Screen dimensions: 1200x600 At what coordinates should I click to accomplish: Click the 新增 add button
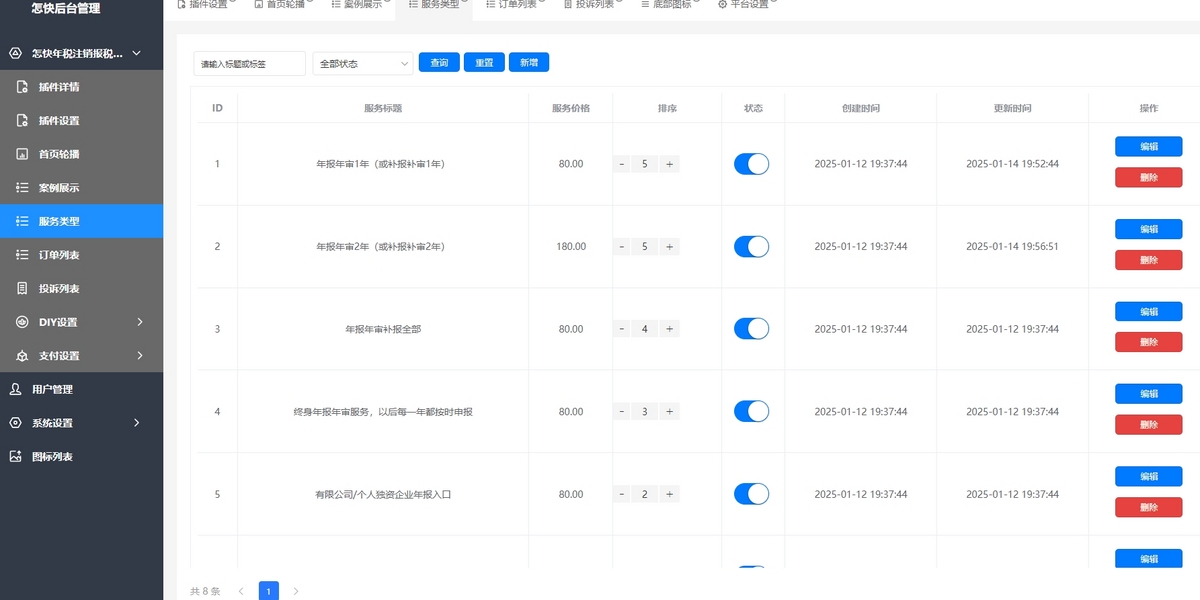coord(529,63)
